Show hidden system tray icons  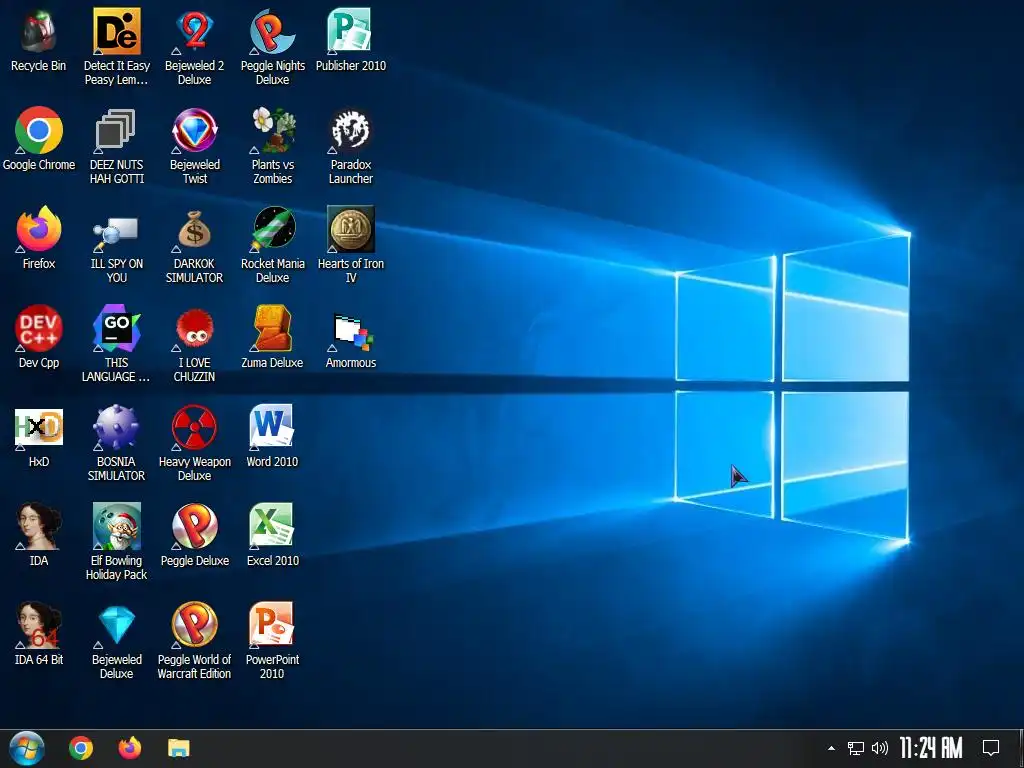[831, 748]
